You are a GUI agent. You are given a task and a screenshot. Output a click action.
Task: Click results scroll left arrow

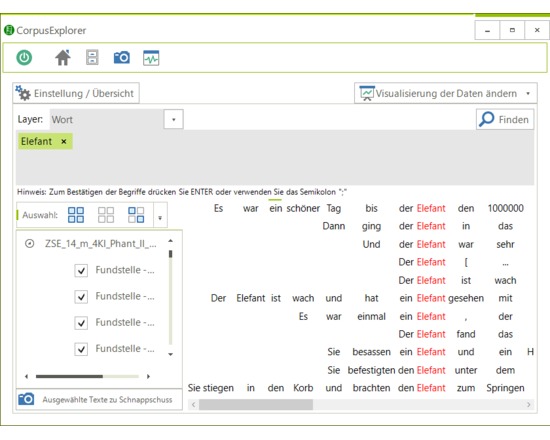click(193, 405)
